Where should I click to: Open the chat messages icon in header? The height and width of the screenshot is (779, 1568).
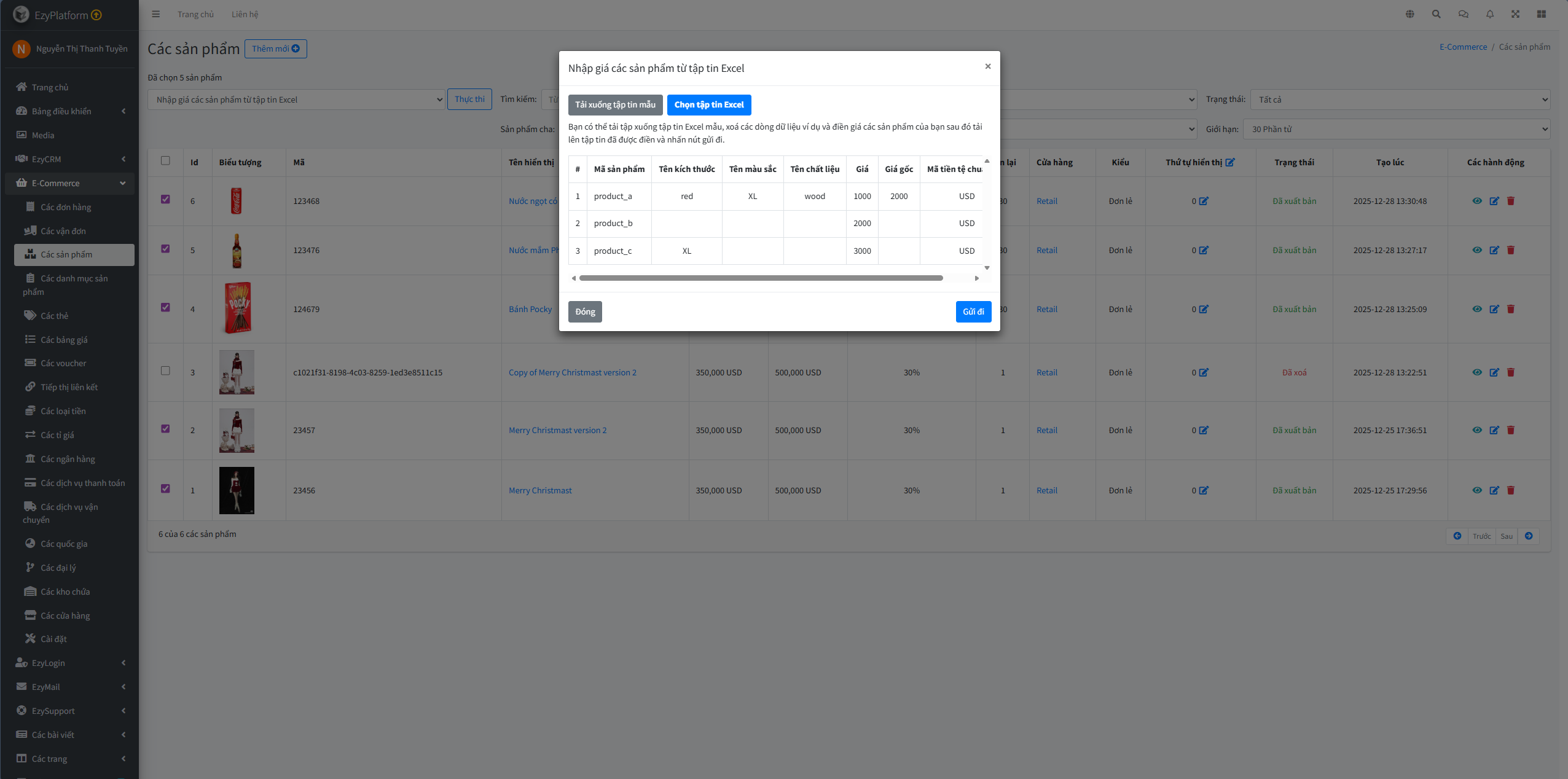(1463, 14)
